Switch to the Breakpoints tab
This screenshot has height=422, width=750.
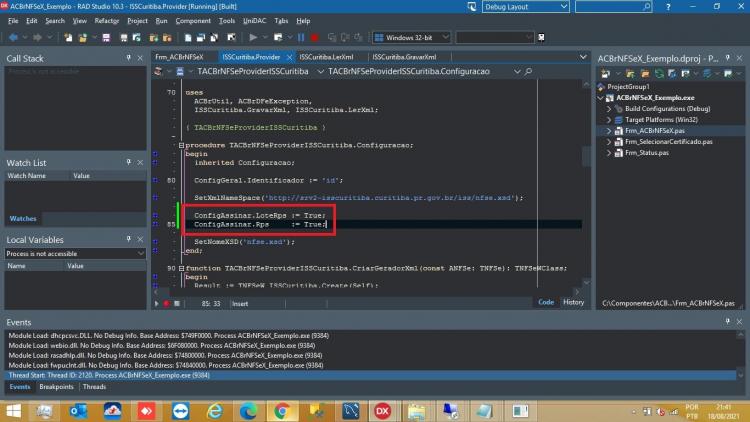coord(56,387)
